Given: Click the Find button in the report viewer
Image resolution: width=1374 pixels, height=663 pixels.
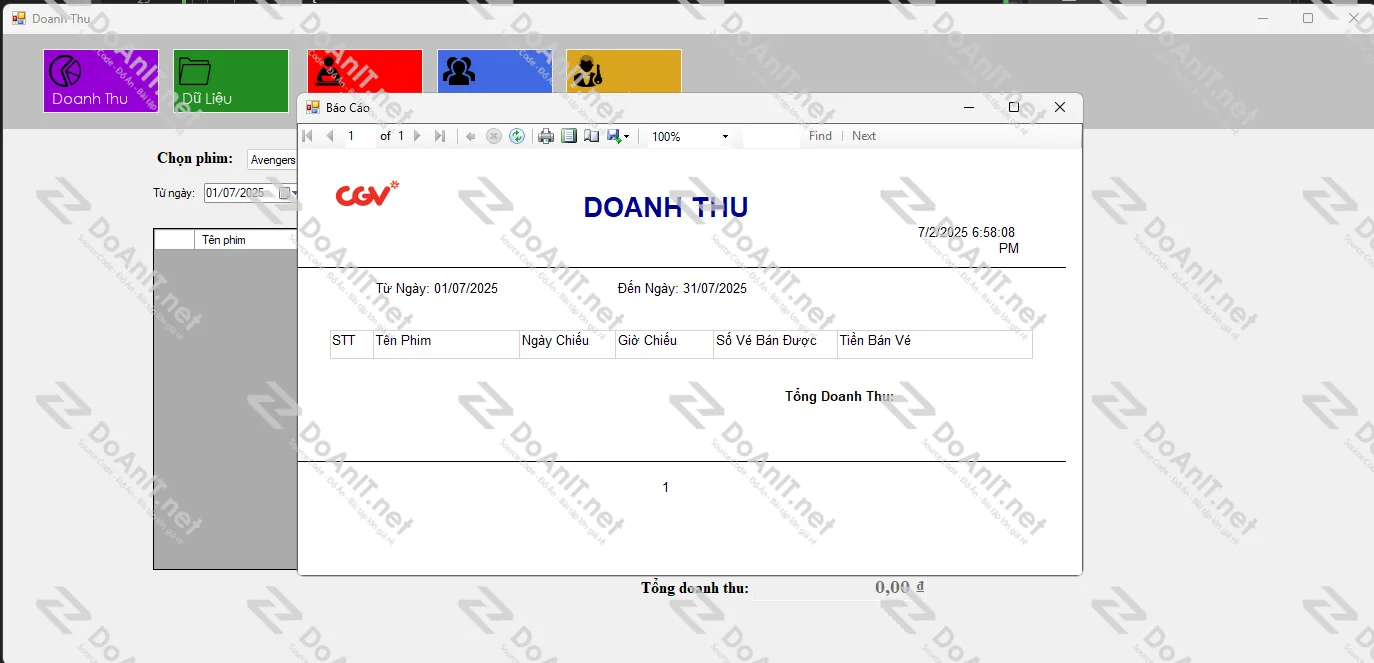Looking at the screenshot, I should [819, 136].
